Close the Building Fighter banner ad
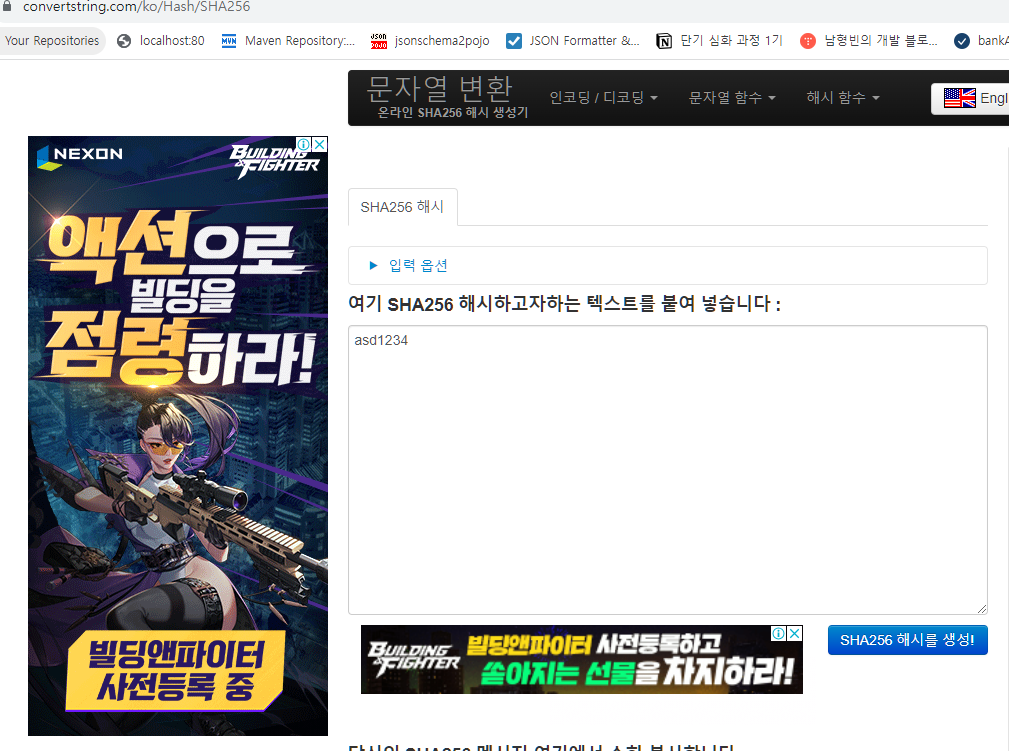Viewport: 1009px width, 751px height. coord(795,633)
